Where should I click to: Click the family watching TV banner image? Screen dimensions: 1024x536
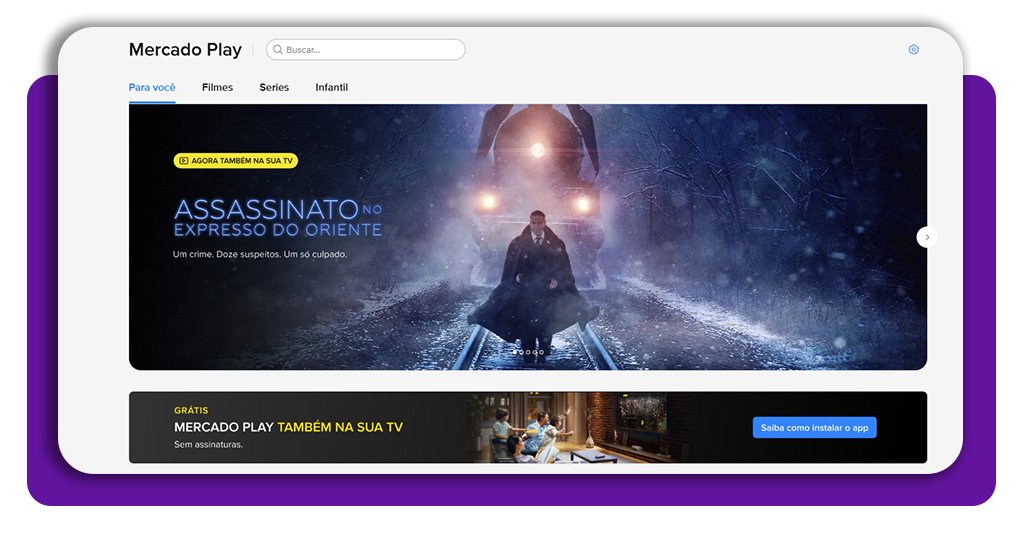(x=578, y=428)
